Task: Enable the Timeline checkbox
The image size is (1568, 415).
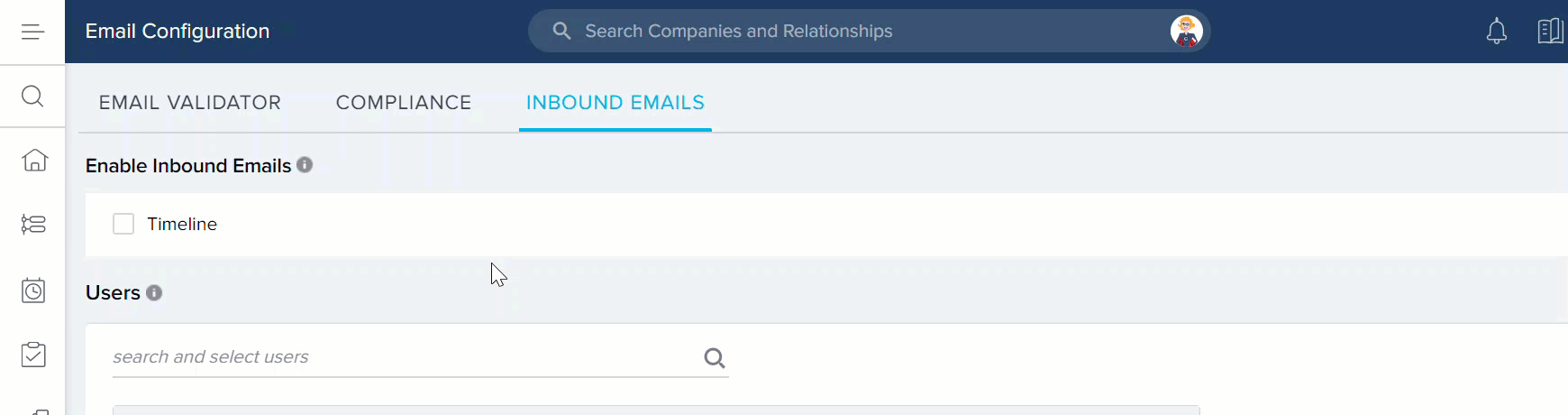Action: click(123, 224)
